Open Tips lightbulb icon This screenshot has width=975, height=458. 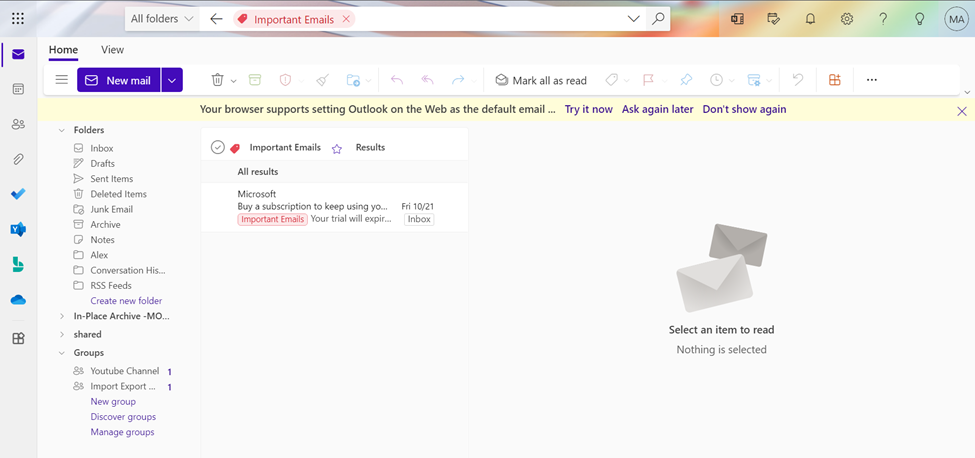coord(920,19)
